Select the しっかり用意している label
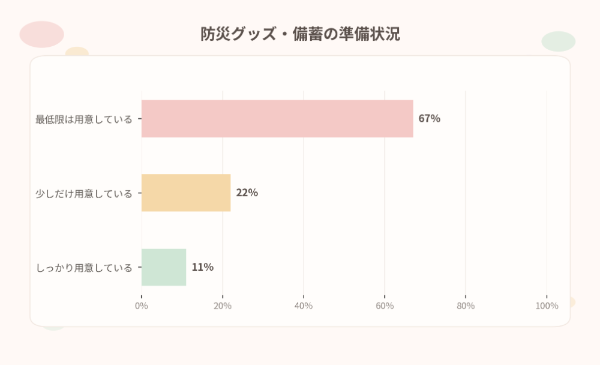 (x=84, y=267)
